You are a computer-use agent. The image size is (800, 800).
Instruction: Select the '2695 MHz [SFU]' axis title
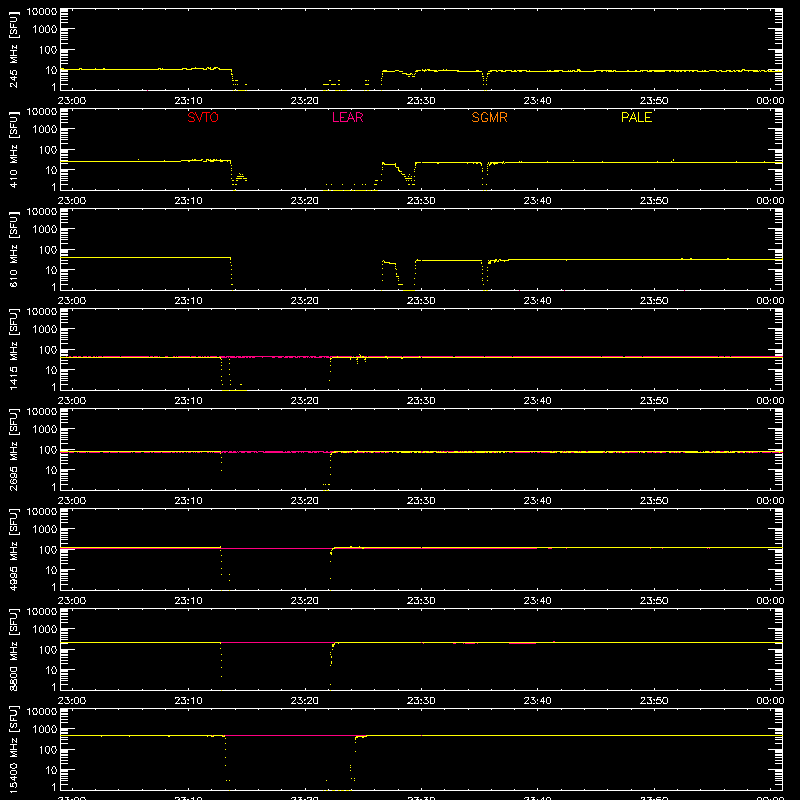[13, 449]
